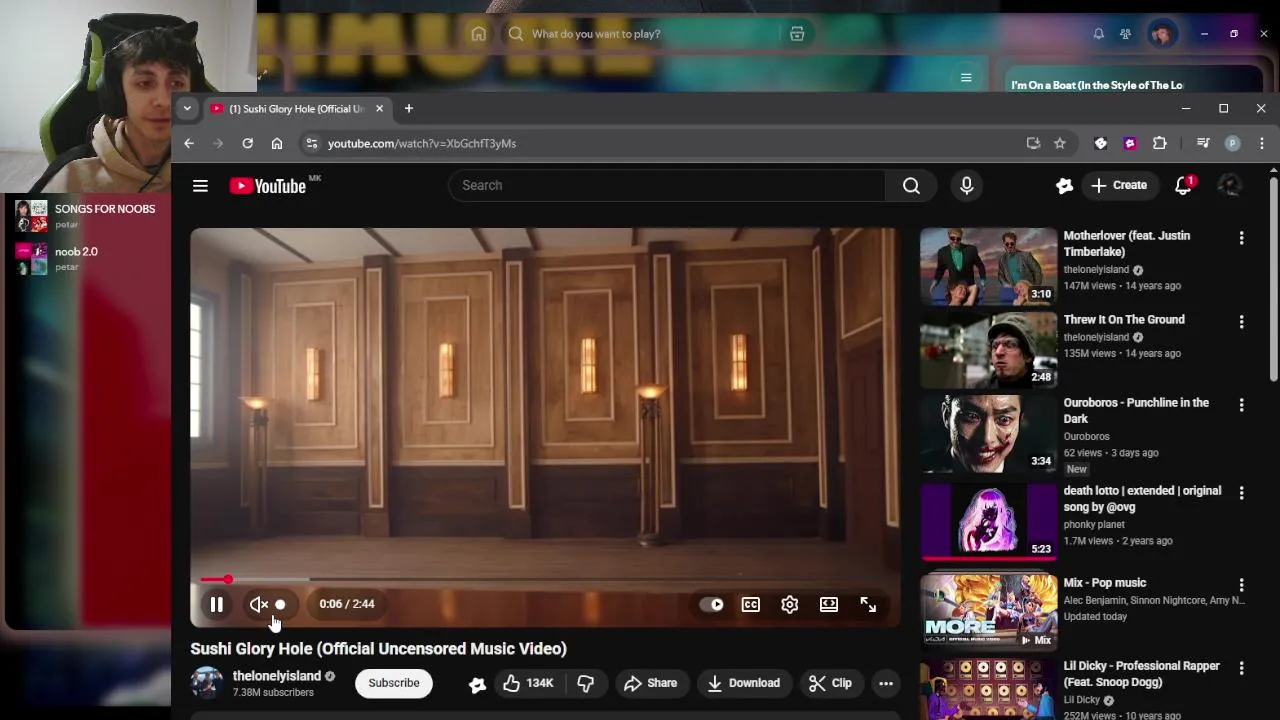Open thelonelyisland channel name link

[277, 676]
